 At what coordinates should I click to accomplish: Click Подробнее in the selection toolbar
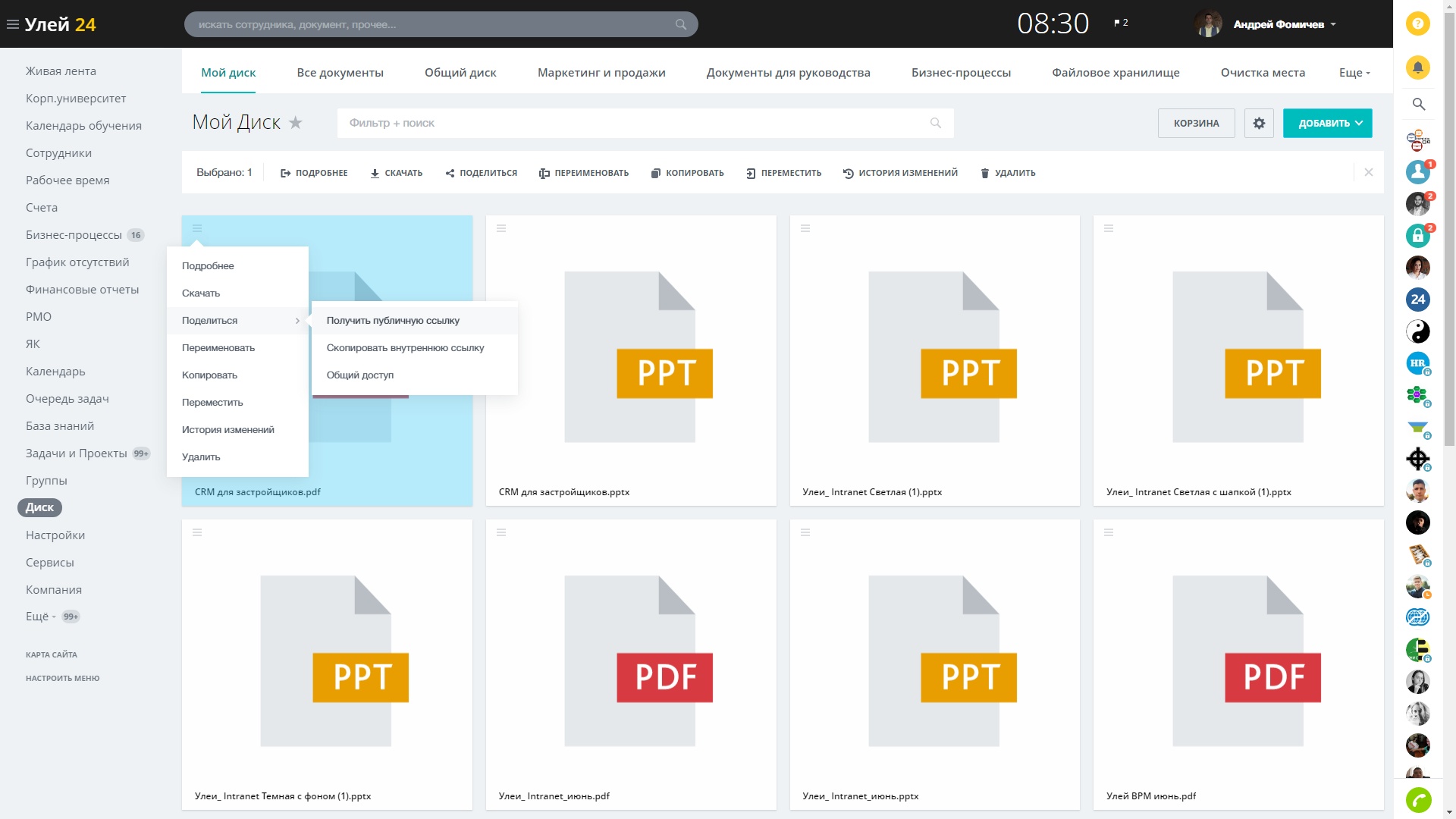point(314,173)
